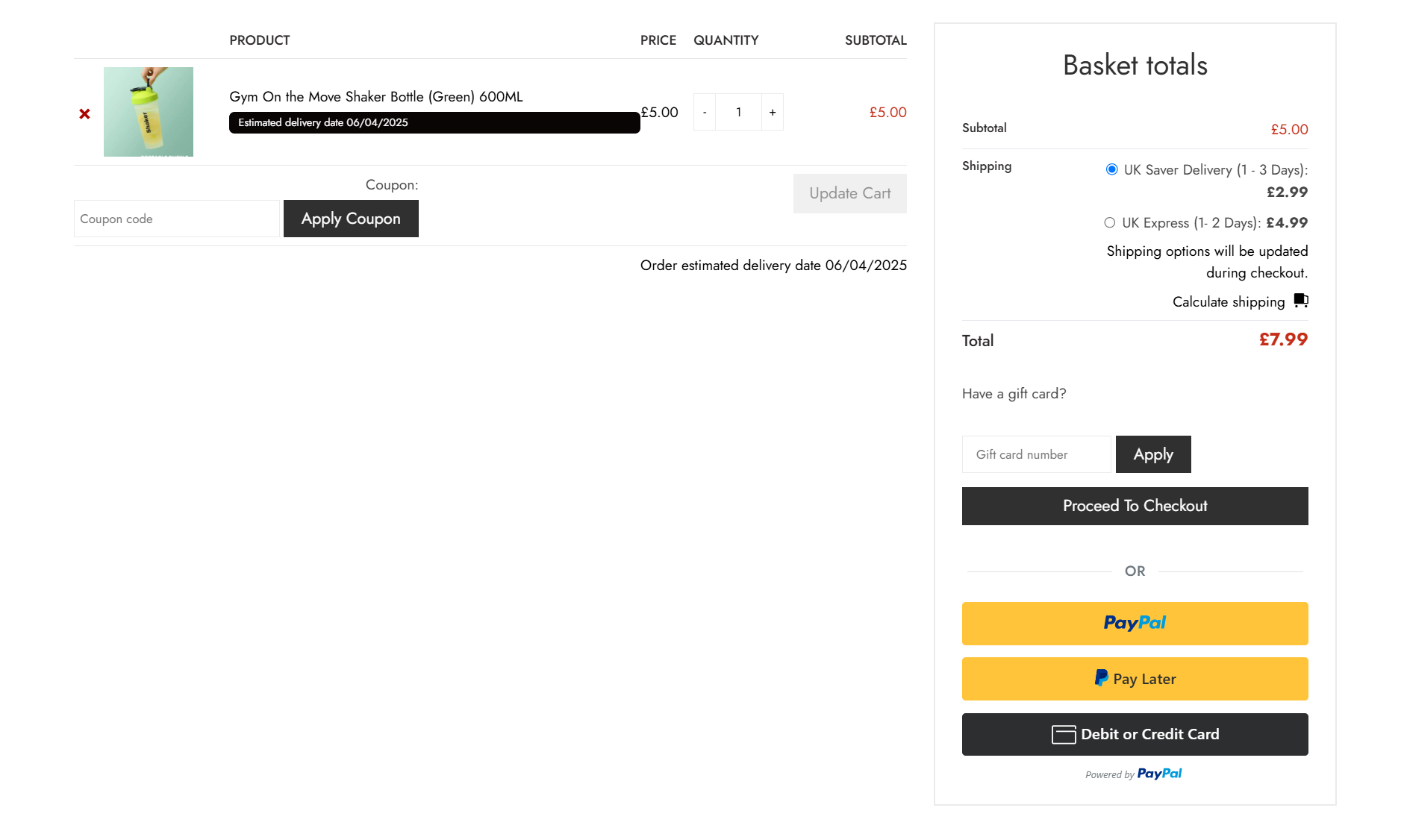Click the Update Cart button

click(x=849, y=193)
